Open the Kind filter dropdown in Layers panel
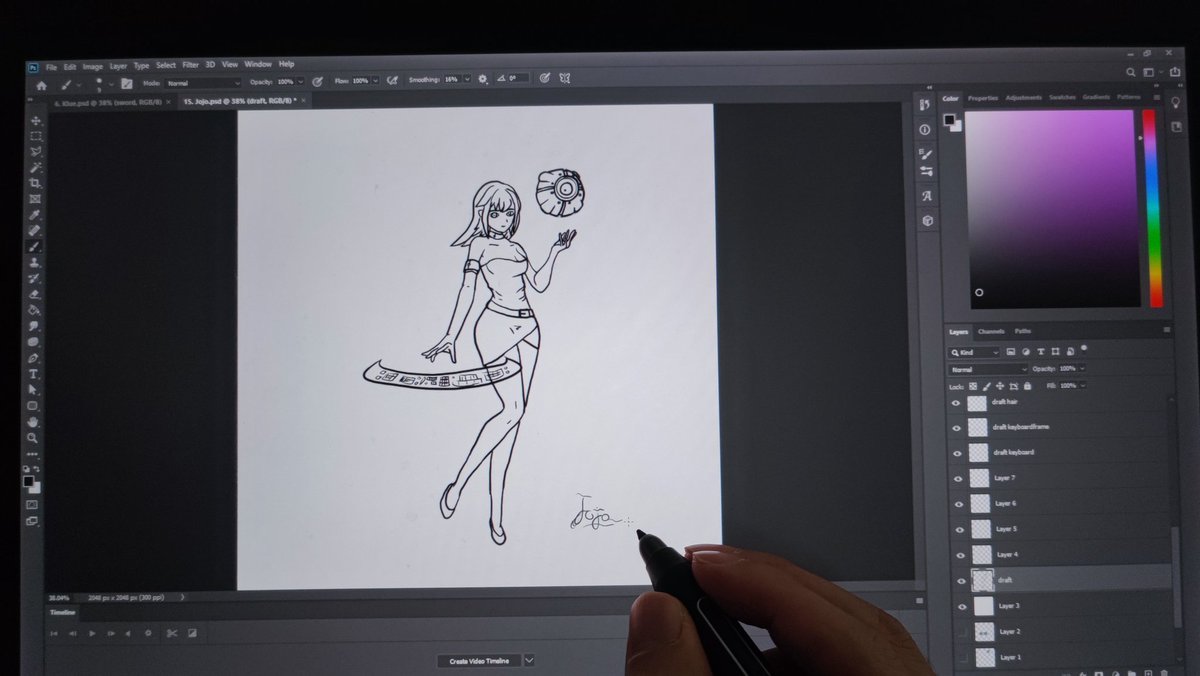This screenshot has height=676, width=1200. pos(974,351)
